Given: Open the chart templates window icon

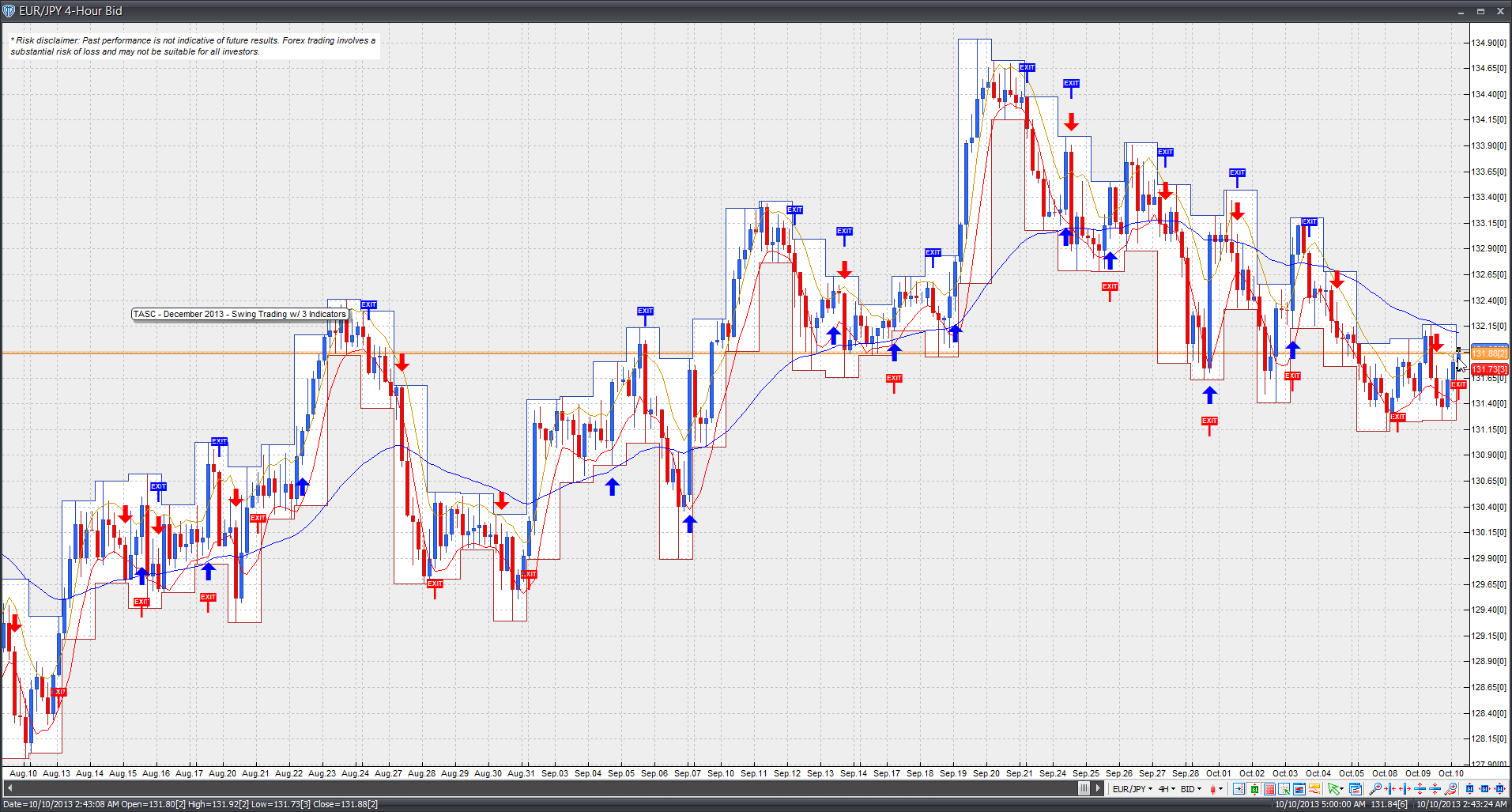Looking at the screenshot, I should (x=1356, y=789).
